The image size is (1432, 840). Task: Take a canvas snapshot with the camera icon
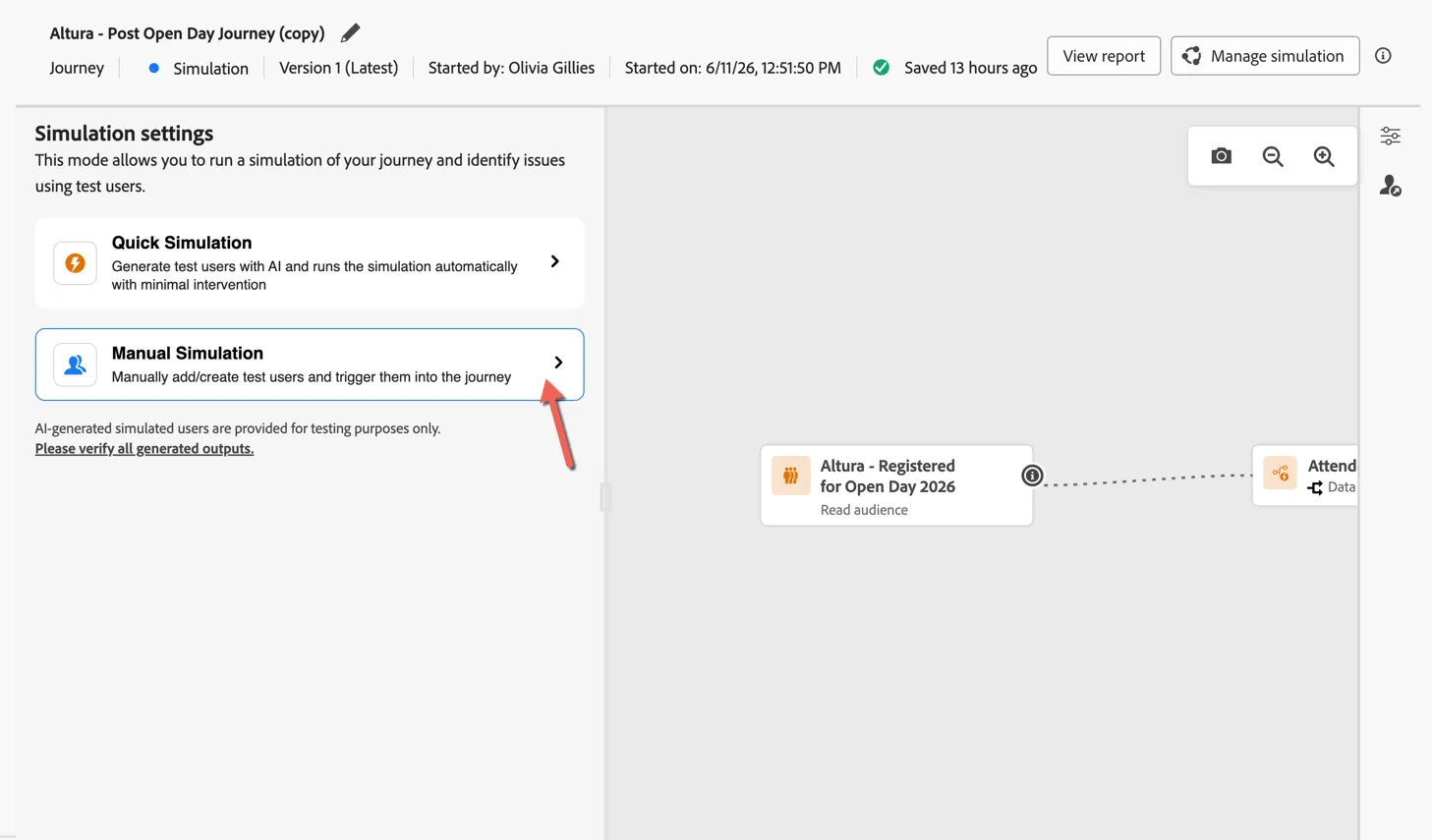(x=1221, y=156)
